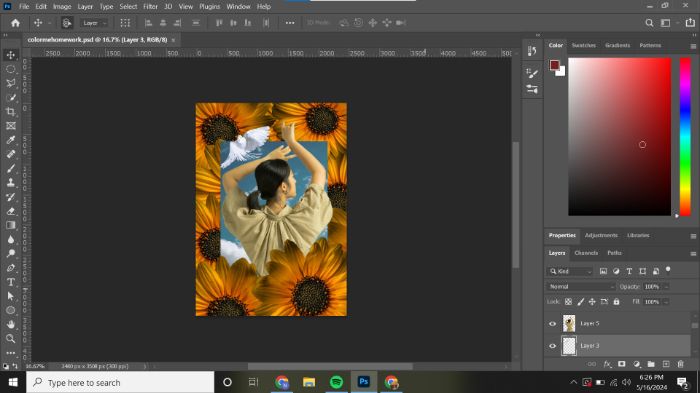This screenshot has width=700, height=393.
Task: Select the Clone Stamp tool
Action: point(11,183)
